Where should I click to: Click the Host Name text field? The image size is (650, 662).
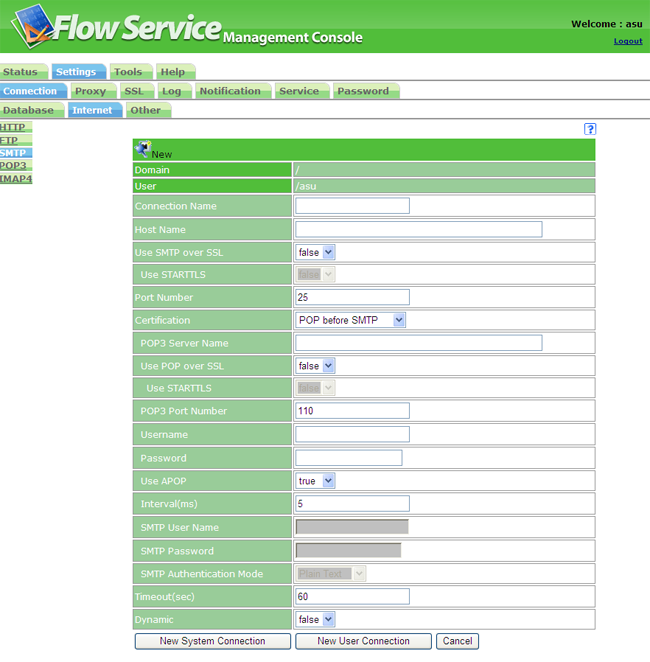pos(418,230)
